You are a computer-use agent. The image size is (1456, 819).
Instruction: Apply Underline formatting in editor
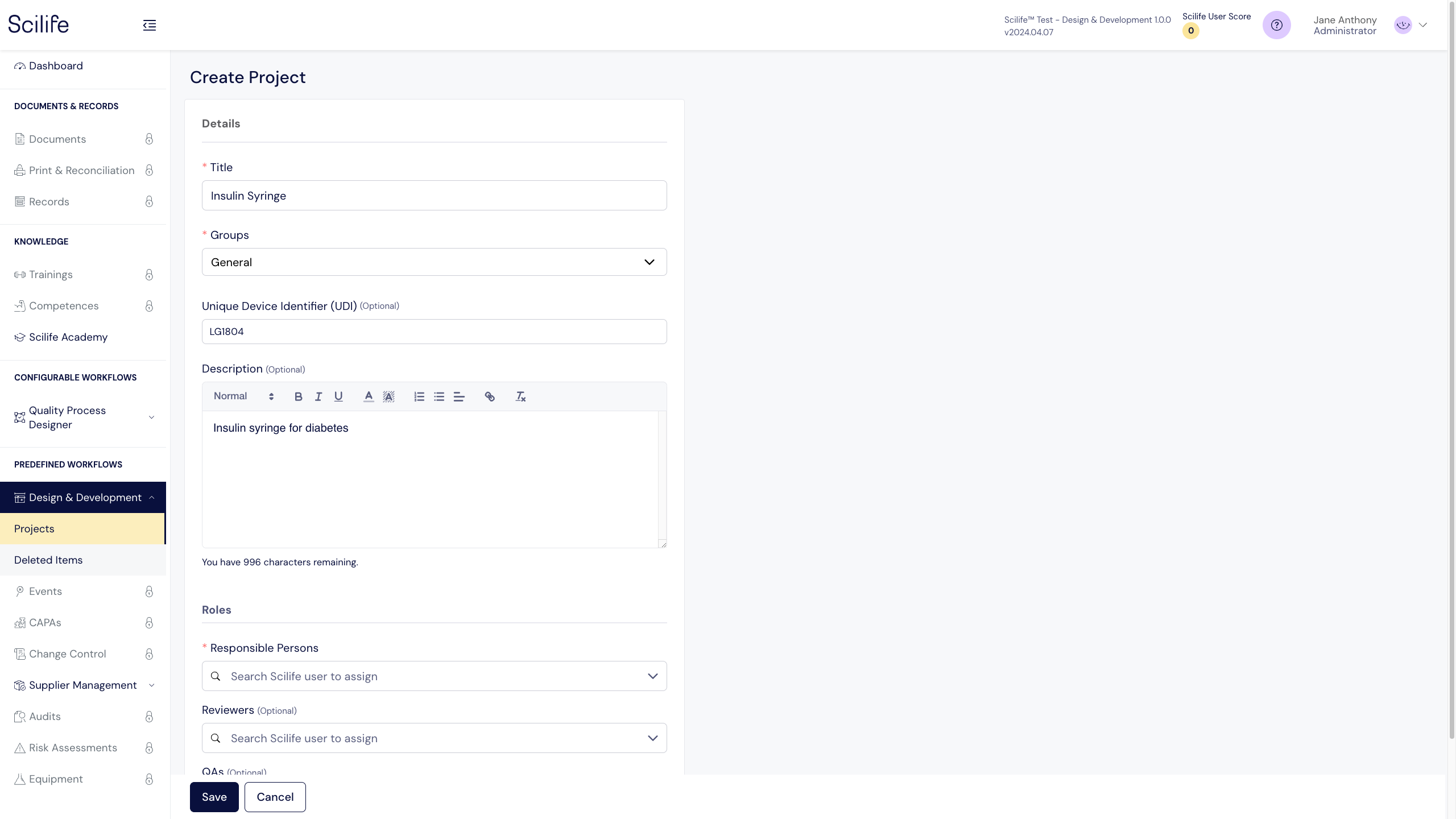[x=338, y=396]
